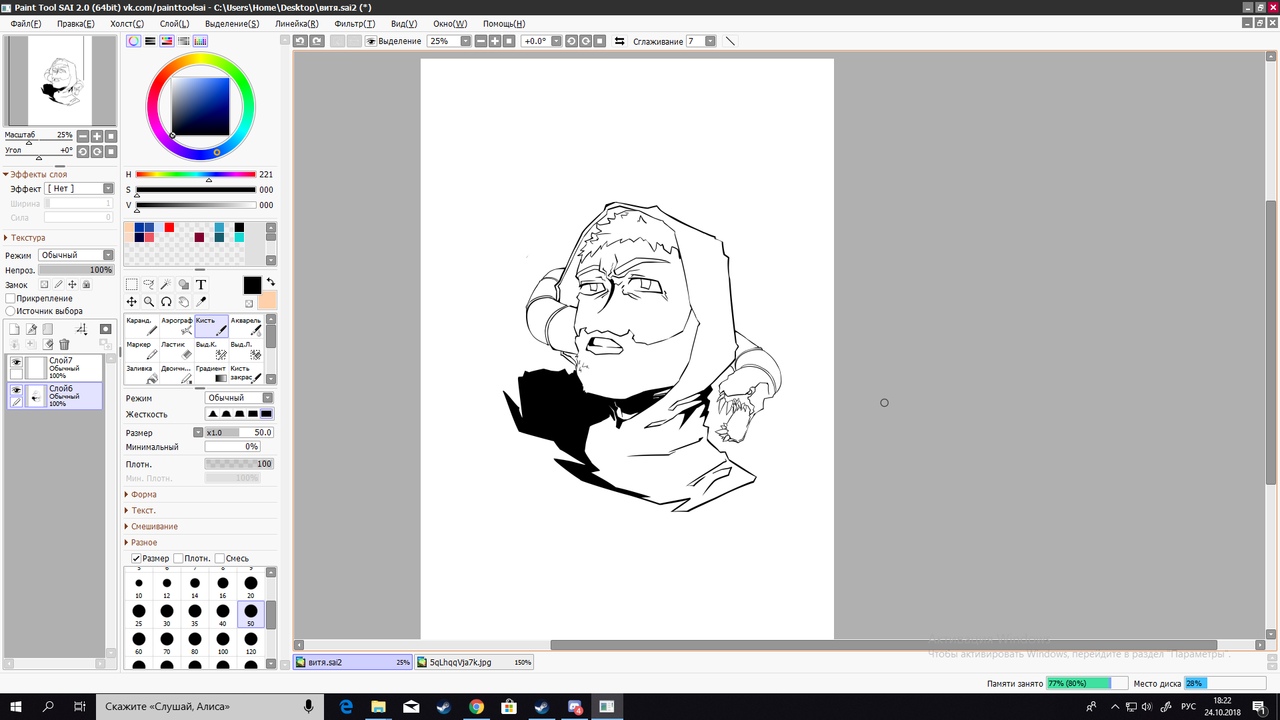Expand the Форма brush section
This screenshot has width=1280, height=720.
pos(143,494)
